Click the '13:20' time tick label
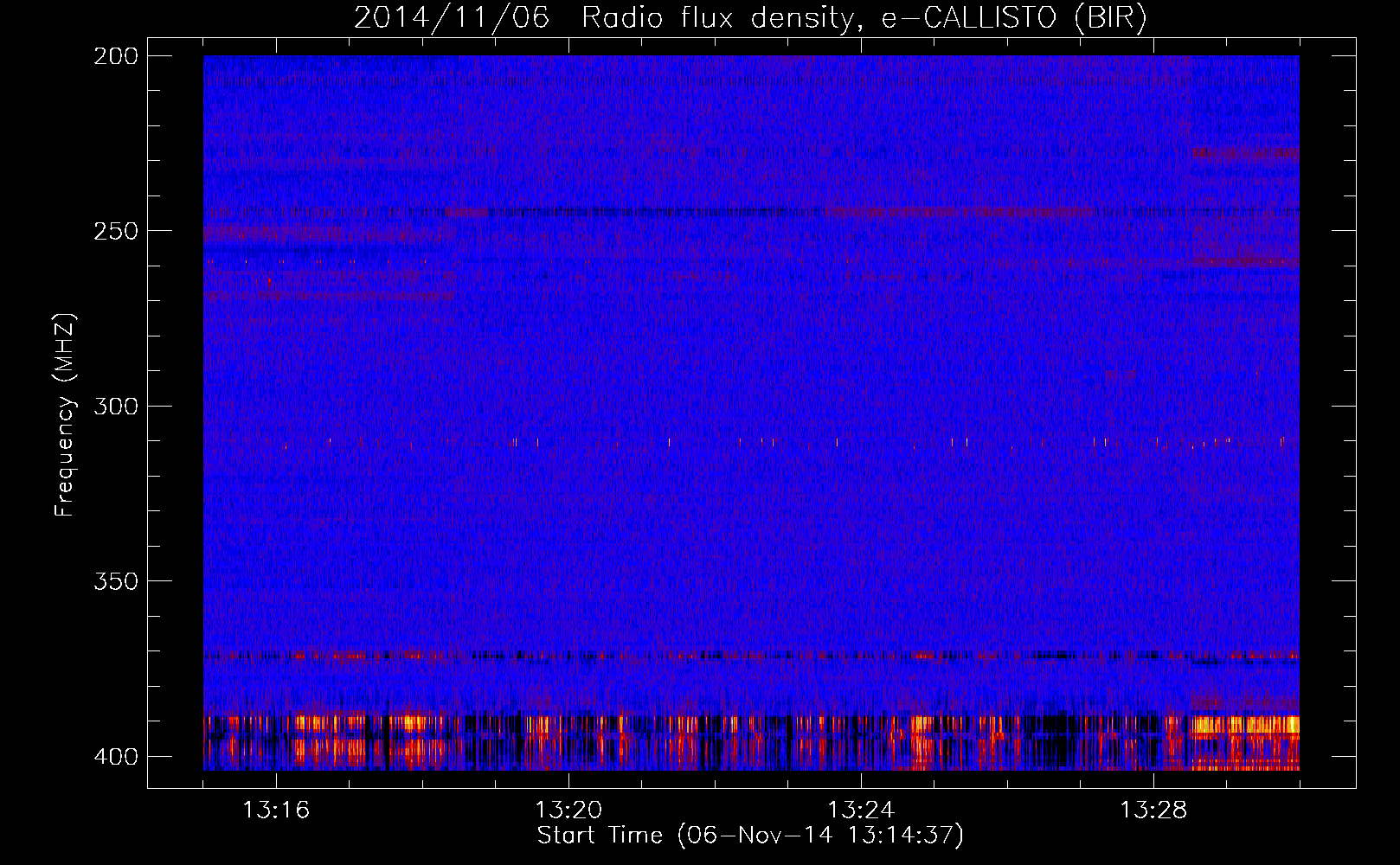1400x865 pixels. [568, 810]
